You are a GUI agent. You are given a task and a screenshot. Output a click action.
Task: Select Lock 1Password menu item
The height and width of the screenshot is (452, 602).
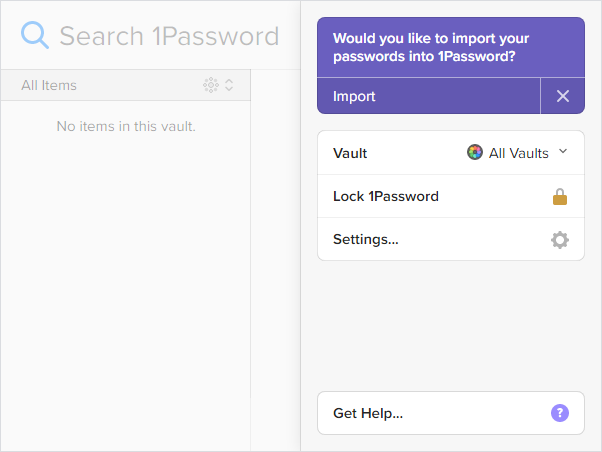click(451, 196)
